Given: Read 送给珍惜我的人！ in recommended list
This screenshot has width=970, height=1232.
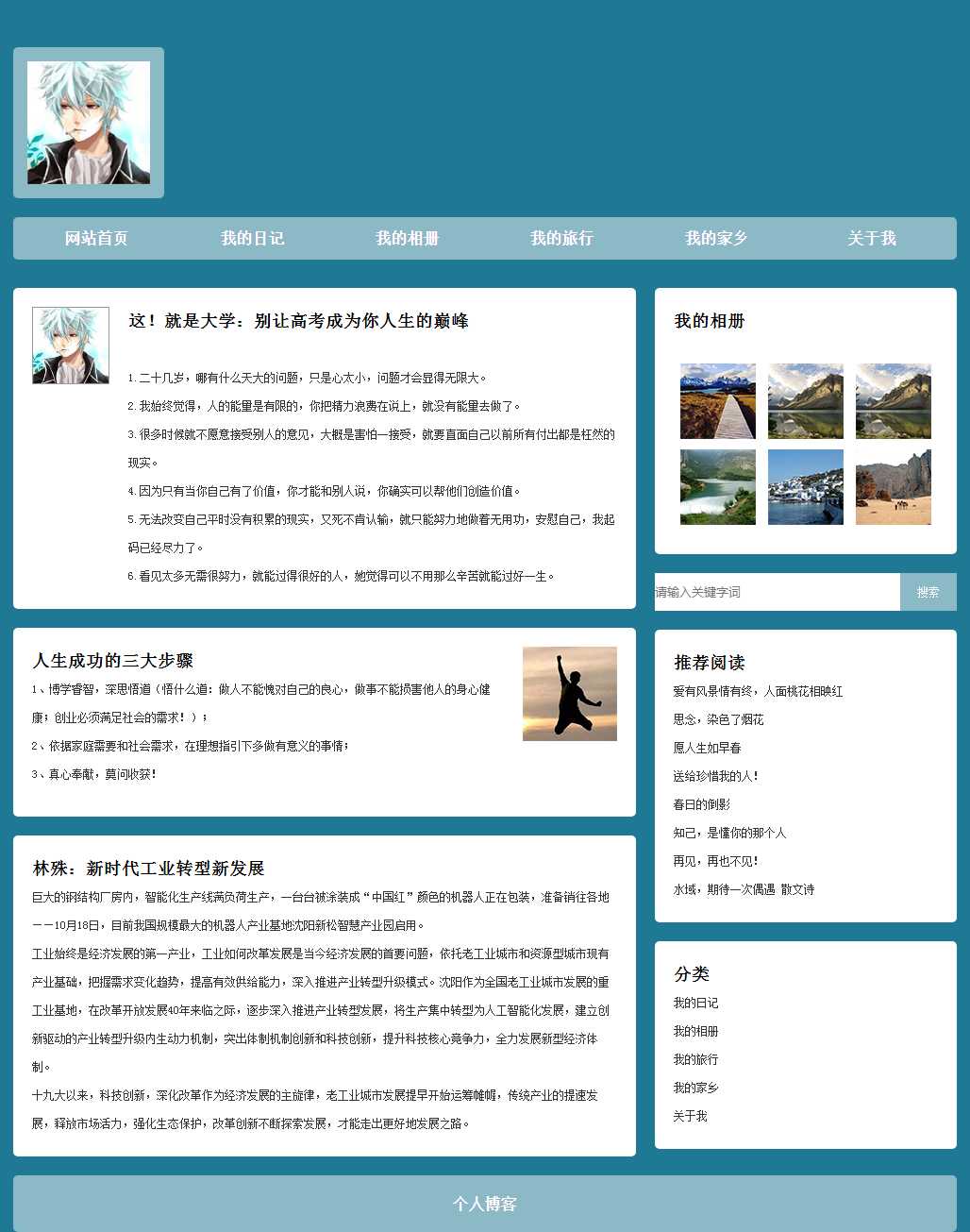Looking at the screenshot, I should point(716,776).
